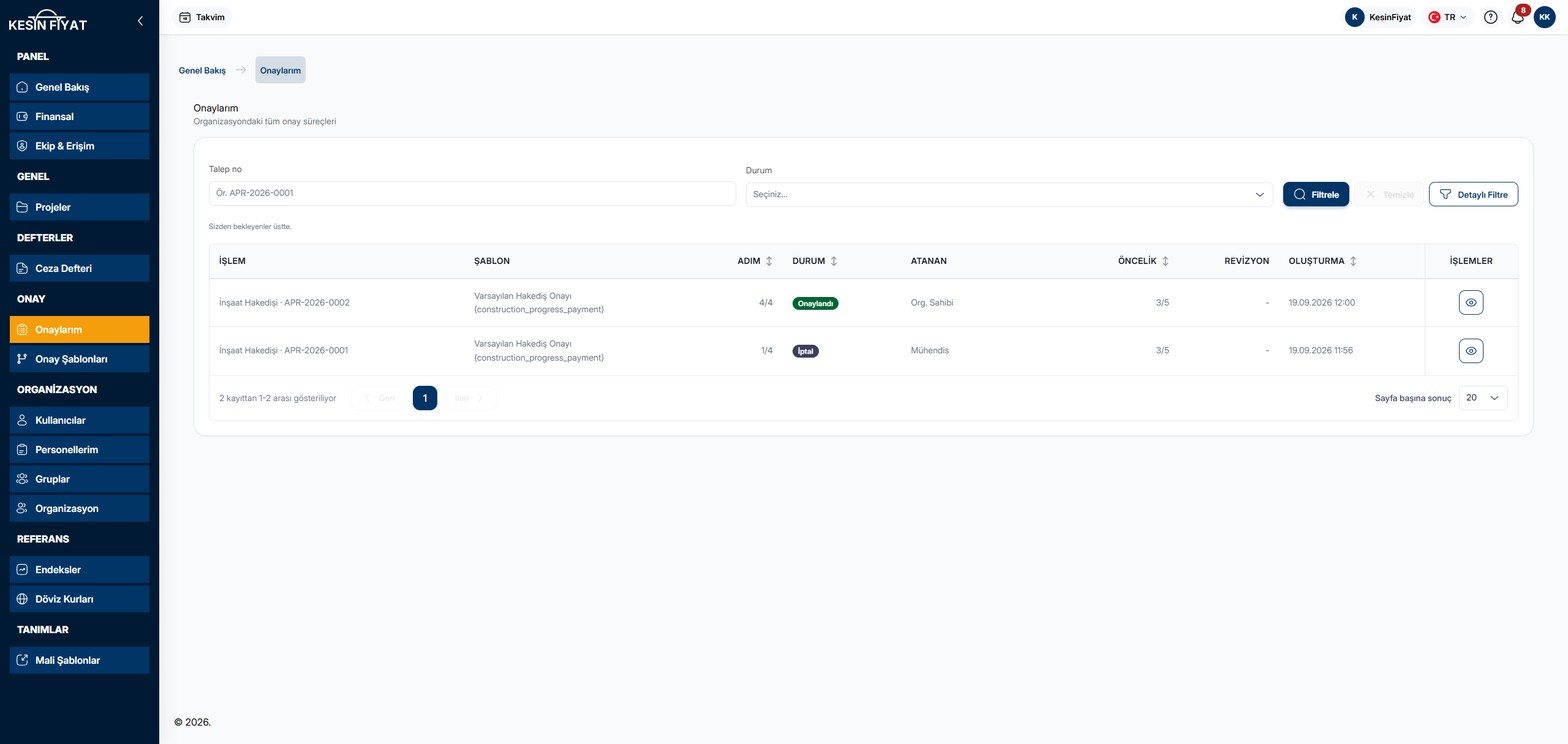This screenshot has width=1568, height=744.
Task: View details of APR-2026-0002 via eye icon
Action: pyautogui.click(x=1470, y=302)
